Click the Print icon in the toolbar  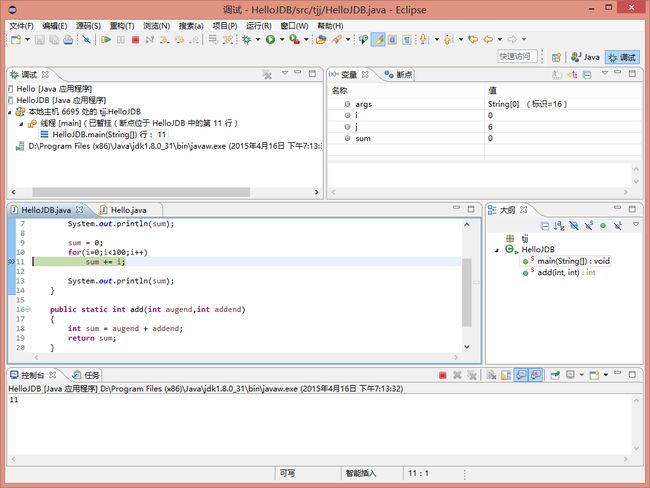pyautogui.click(x=68, y=40)
